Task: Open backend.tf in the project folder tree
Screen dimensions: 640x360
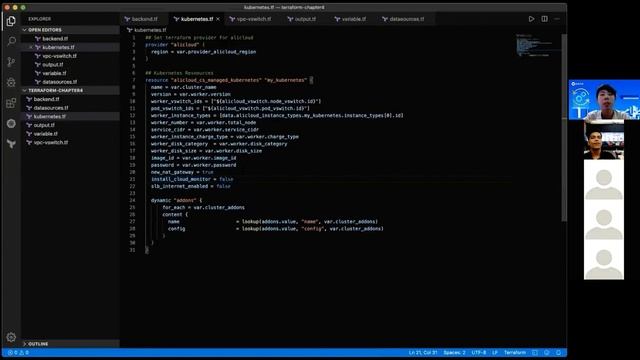Action: pyautogui.click(x=71, y=99)
